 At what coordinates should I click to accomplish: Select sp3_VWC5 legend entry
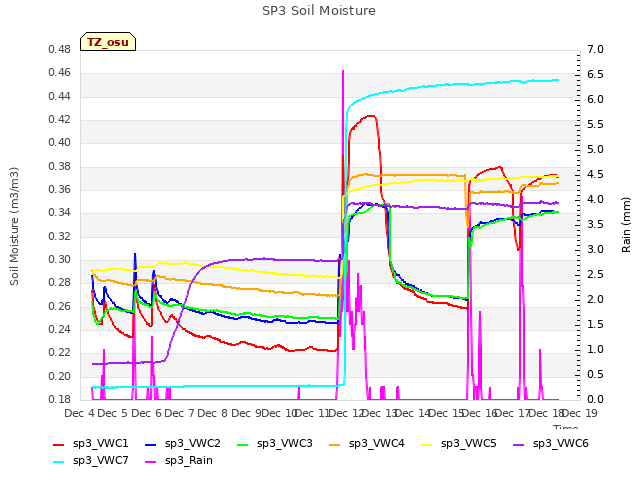[459, 444]
